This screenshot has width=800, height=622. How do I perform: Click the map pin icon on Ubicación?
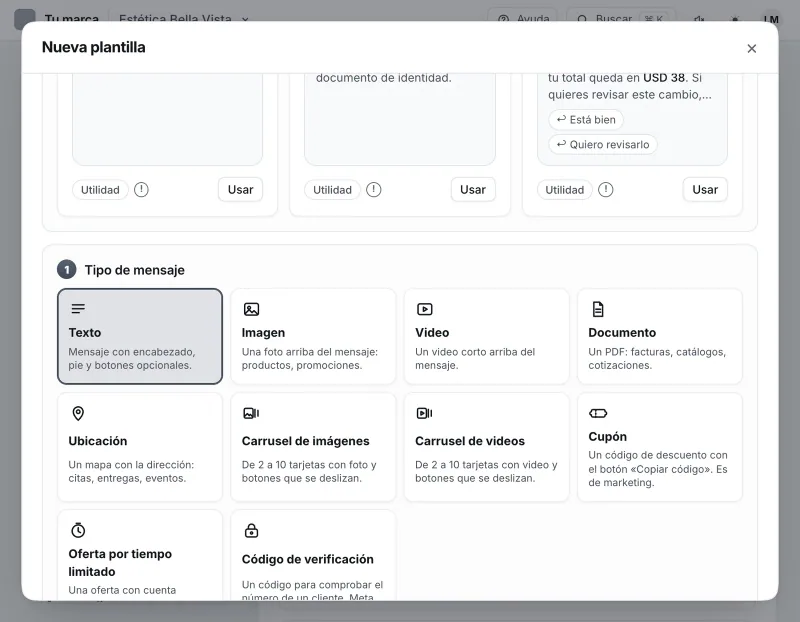point(78,413)
